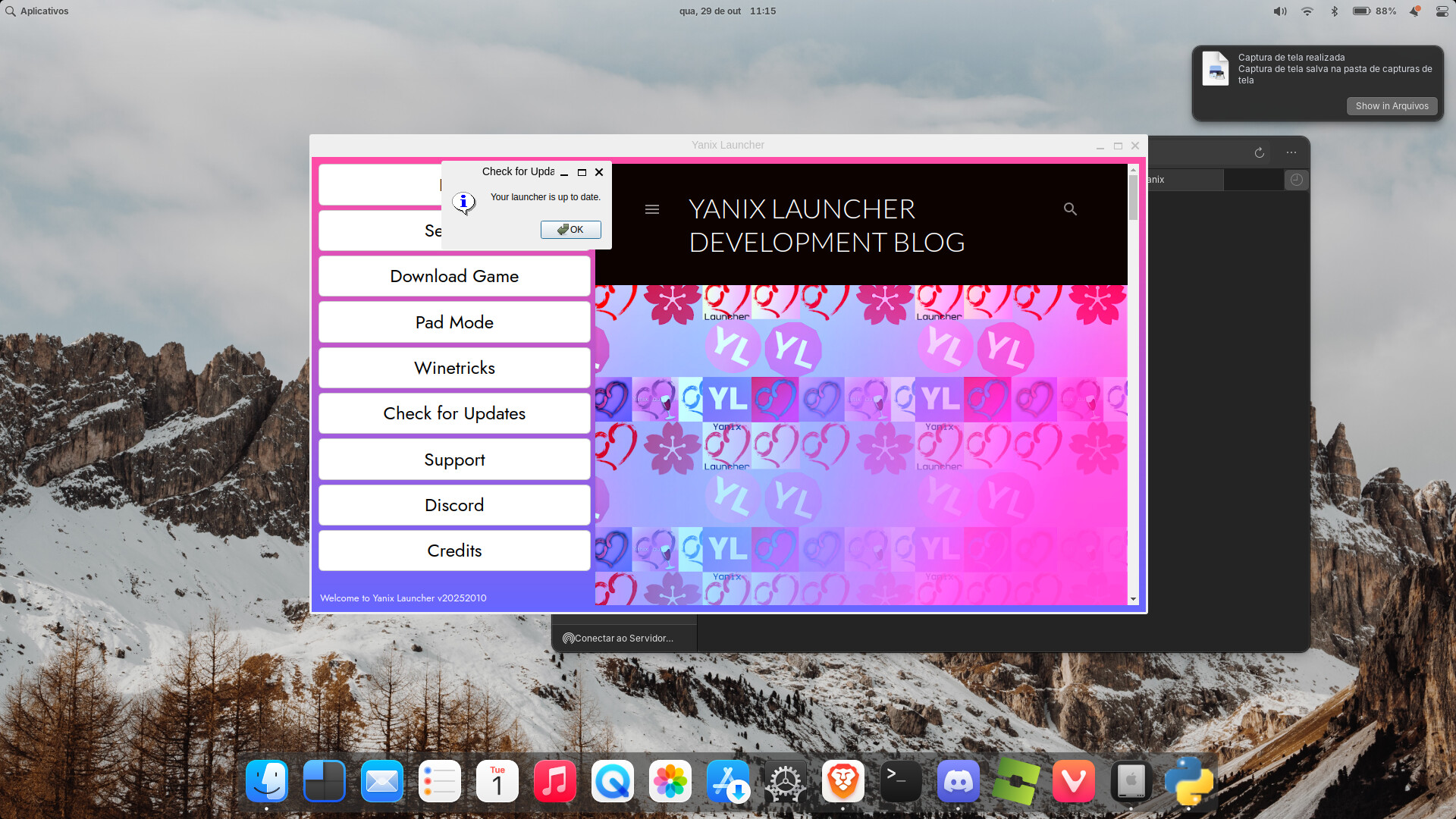Open the Aplicativos menu
The width and height of the screenshot is (1456, 819).
37,11
